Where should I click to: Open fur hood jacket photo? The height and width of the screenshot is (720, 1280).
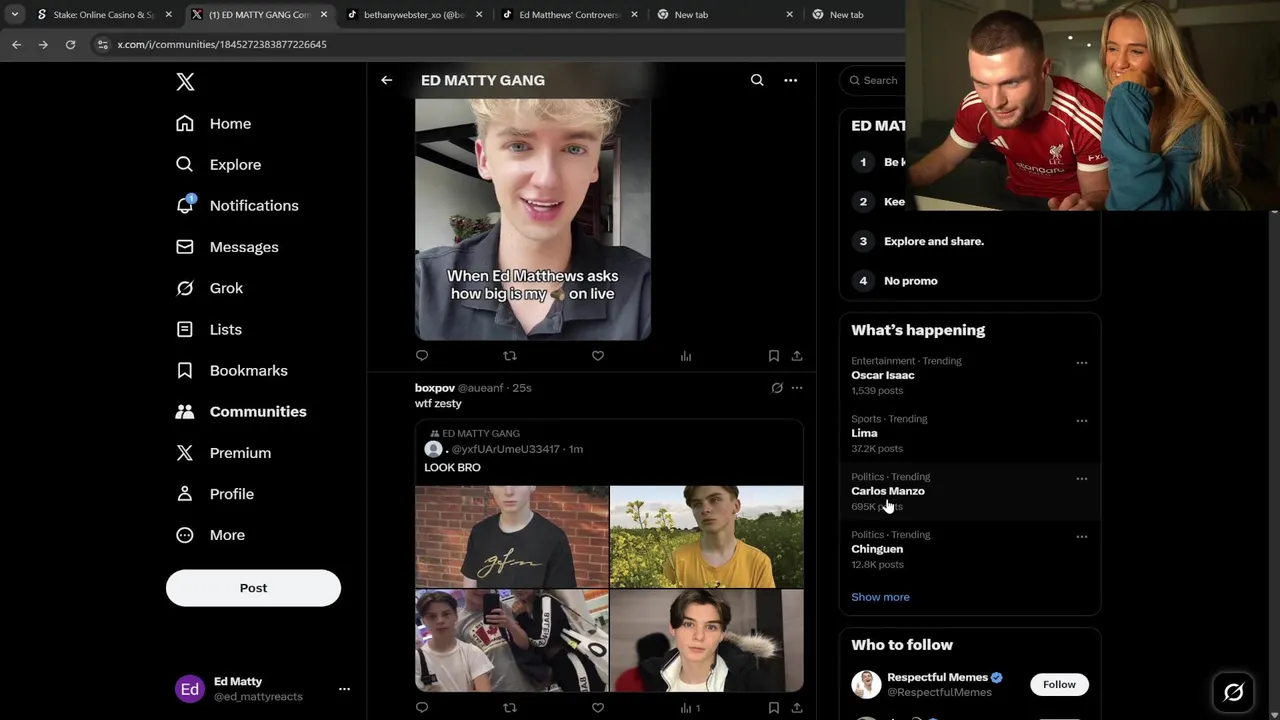(707, 641)
